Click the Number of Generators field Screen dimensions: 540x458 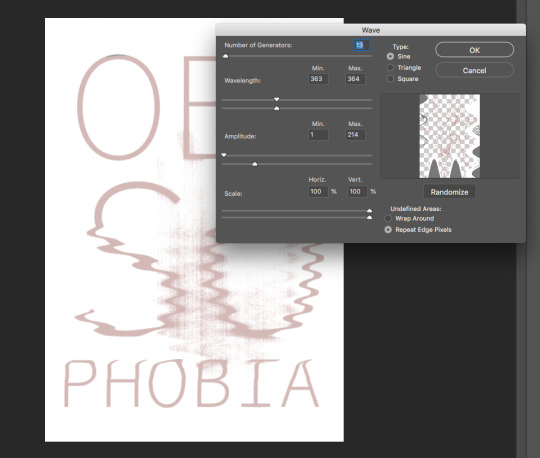point(361,45)
